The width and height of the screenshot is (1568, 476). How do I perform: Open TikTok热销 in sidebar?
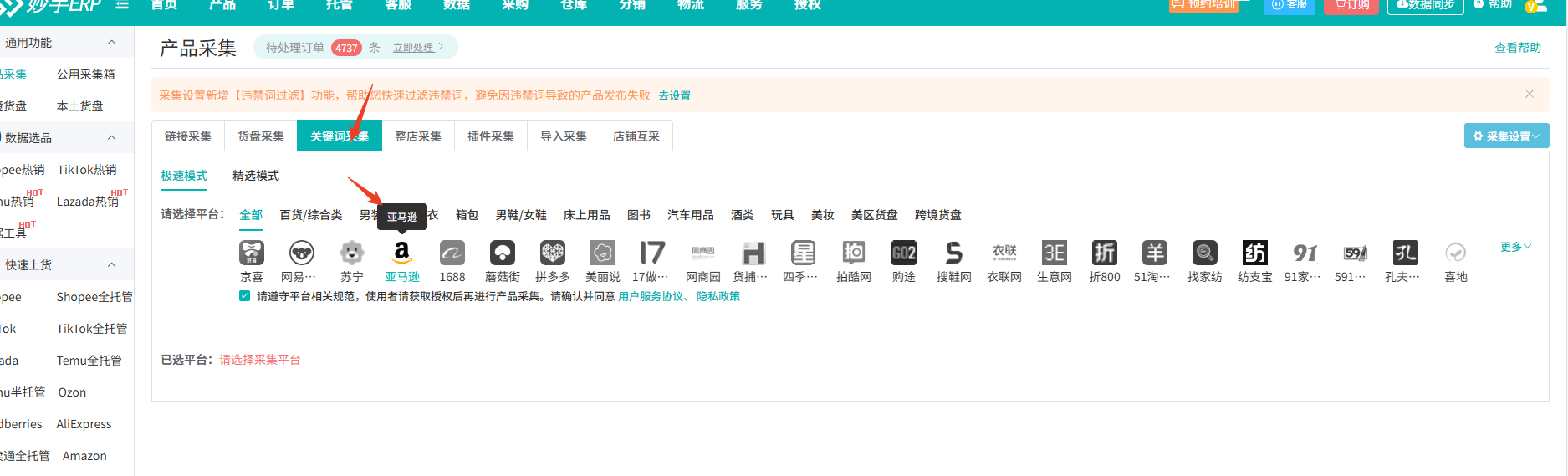click(87, 170)
